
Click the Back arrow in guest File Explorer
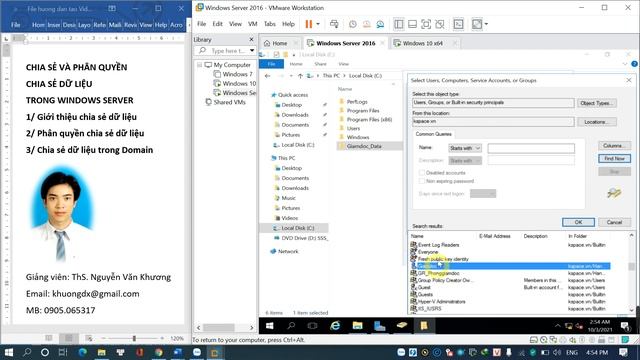pos(267,76)
